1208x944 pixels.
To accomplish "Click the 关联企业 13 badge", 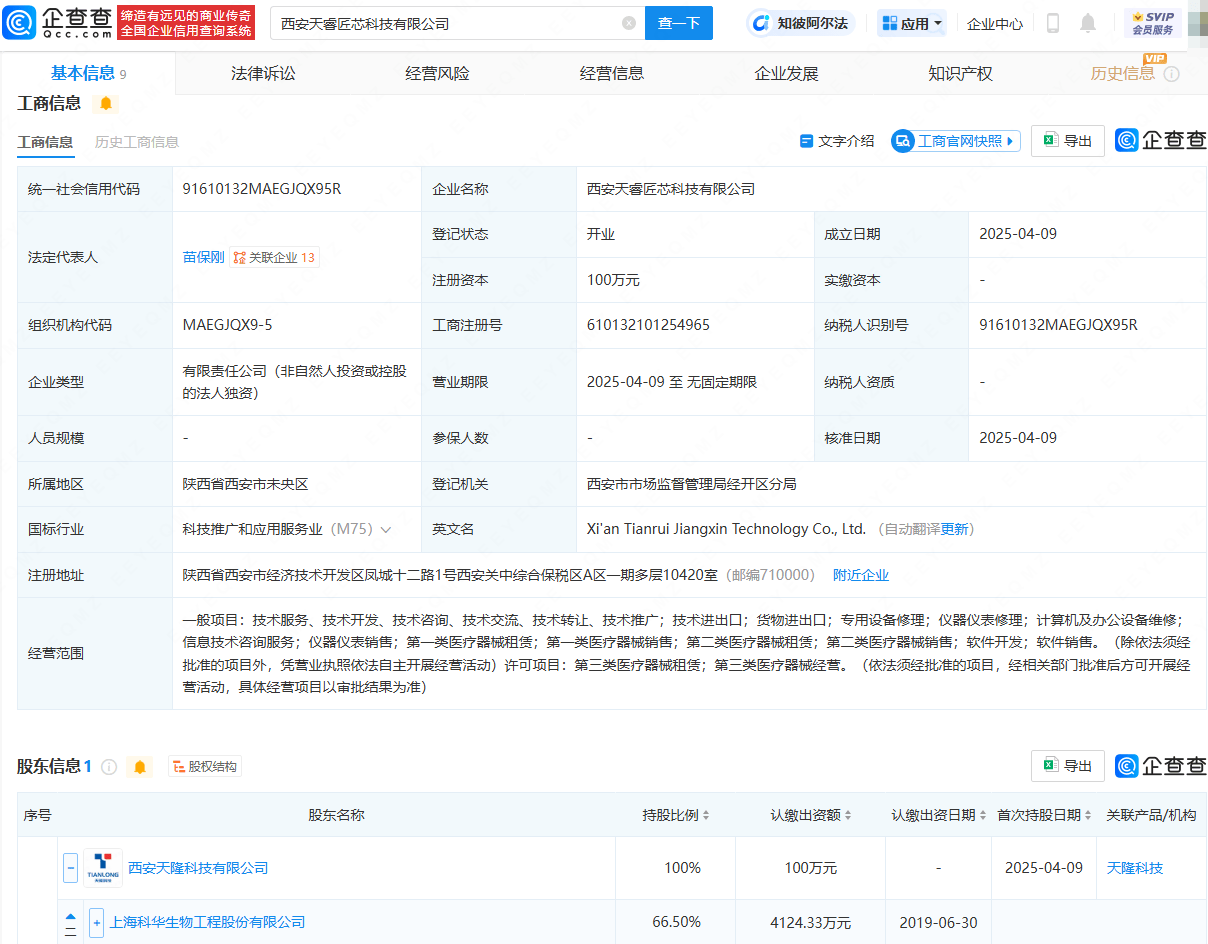I will [274, 257].
